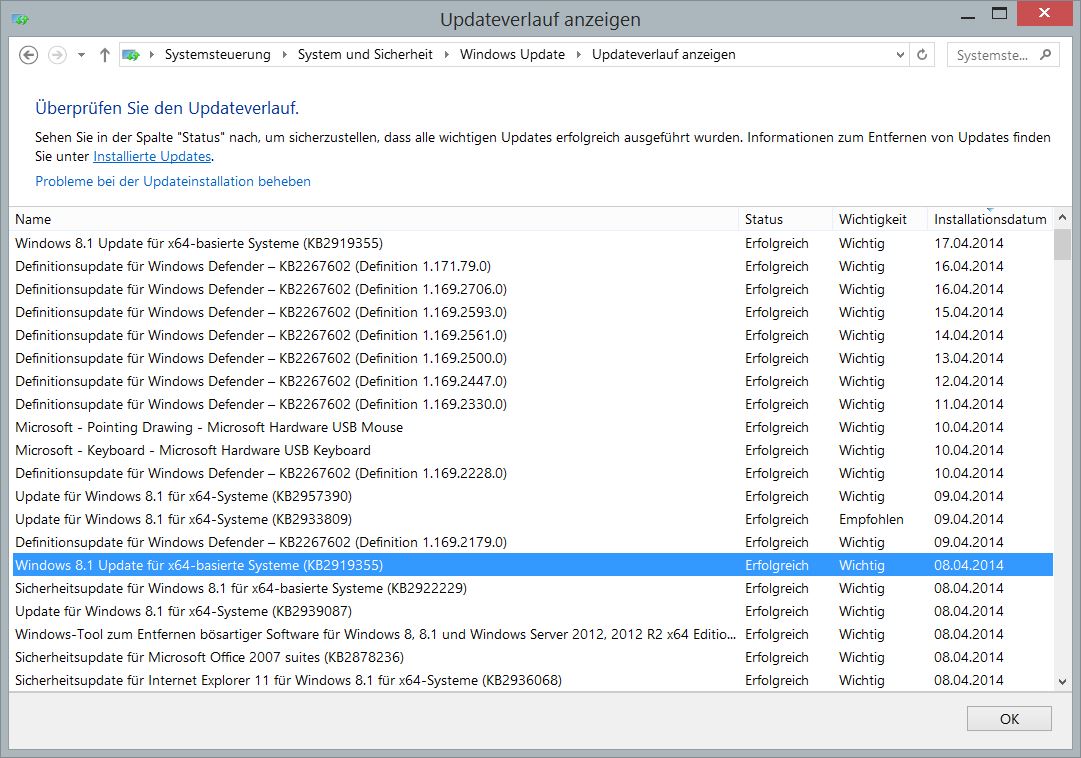
Task: Select Defender Definition 1.169.2706.0 row
Action: pos(533,289)
